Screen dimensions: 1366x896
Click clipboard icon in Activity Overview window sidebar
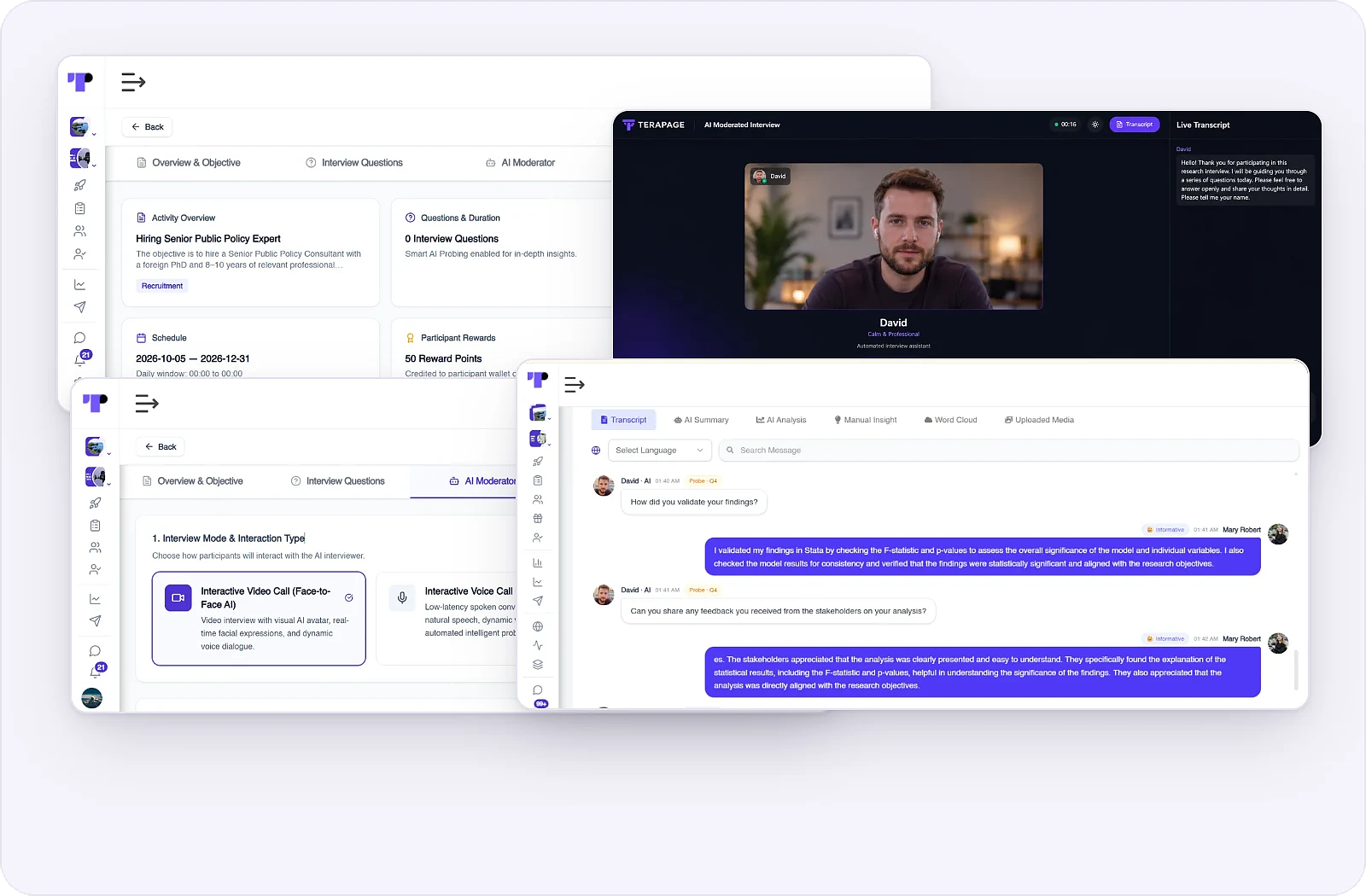pos(79,208)
